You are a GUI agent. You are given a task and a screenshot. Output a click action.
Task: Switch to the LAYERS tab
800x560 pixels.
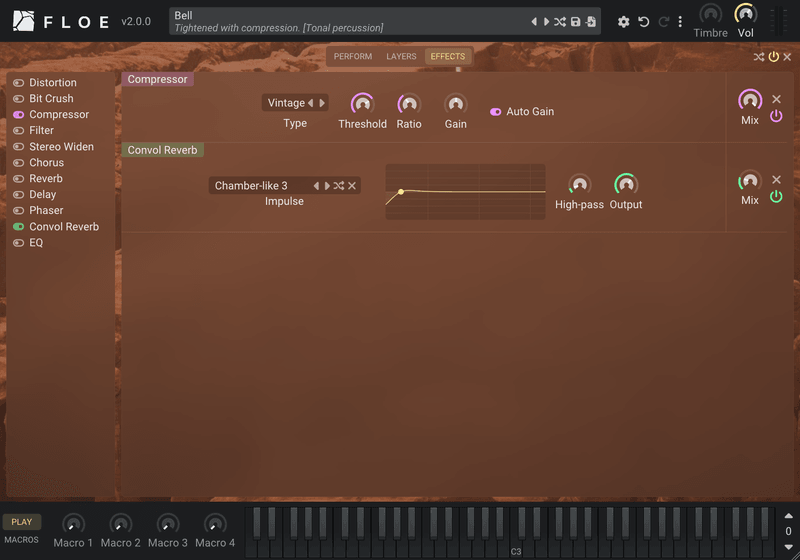(x=401, y=57)
